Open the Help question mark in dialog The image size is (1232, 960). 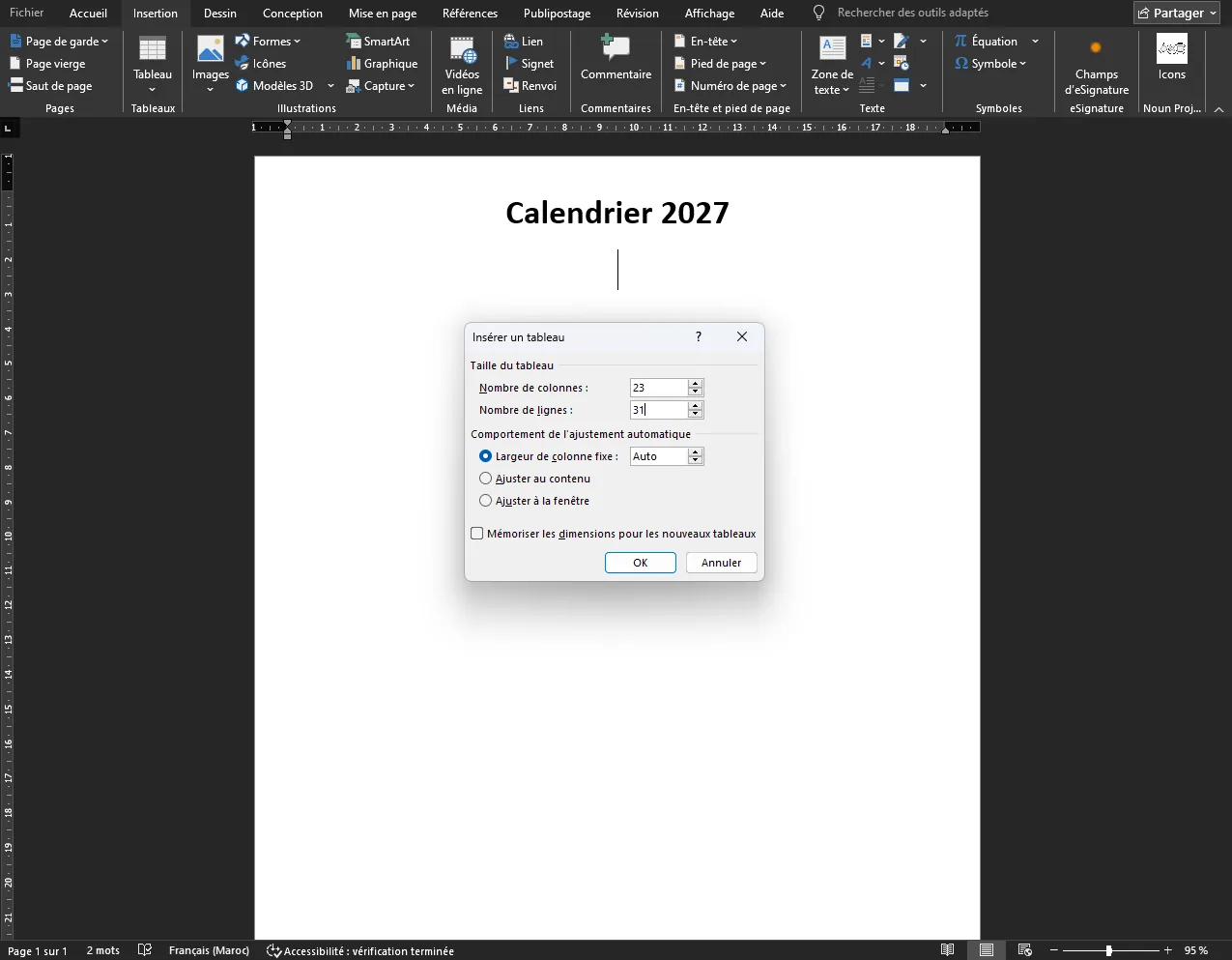pos(699,336)
